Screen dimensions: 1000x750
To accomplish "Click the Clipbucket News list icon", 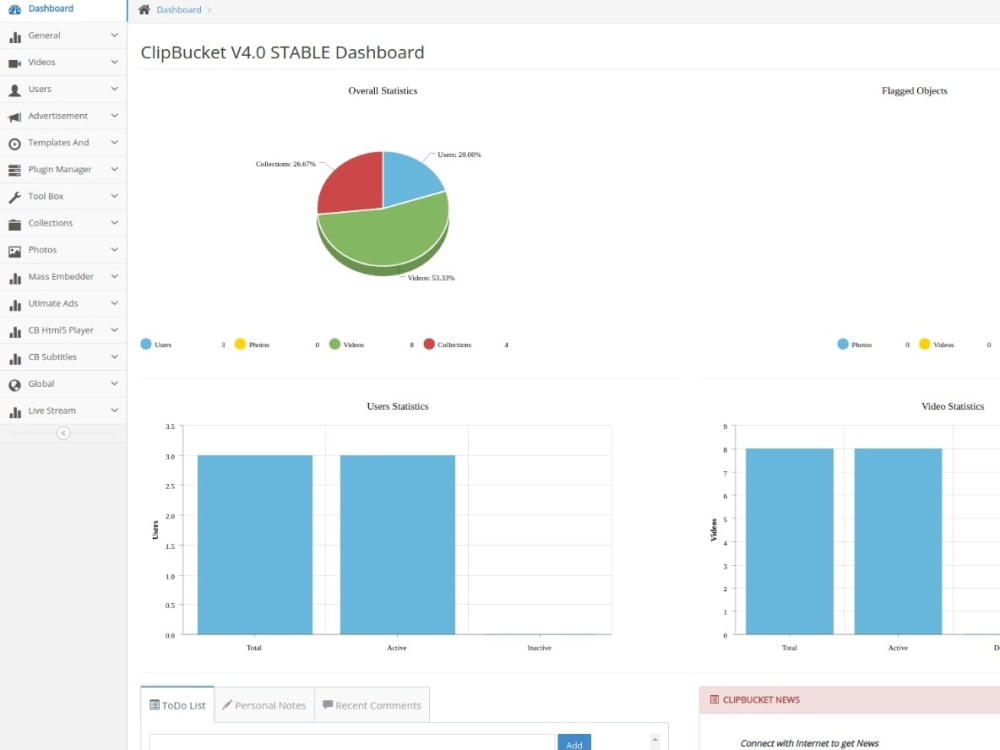I will click(714, 700).
